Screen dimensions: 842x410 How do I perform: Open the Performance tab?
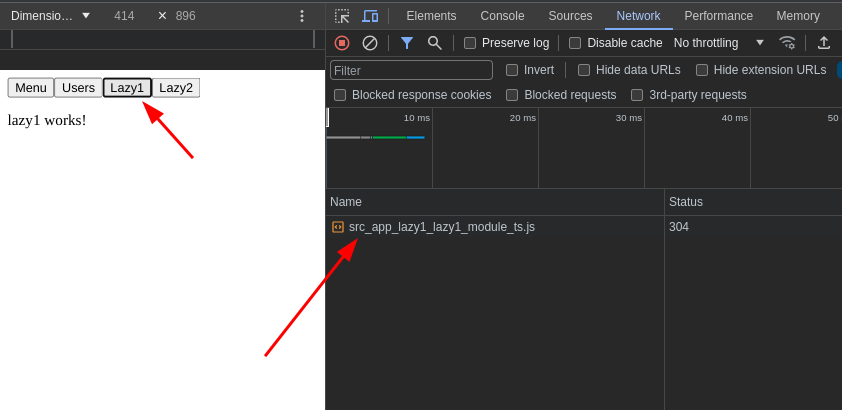point(718,16)
